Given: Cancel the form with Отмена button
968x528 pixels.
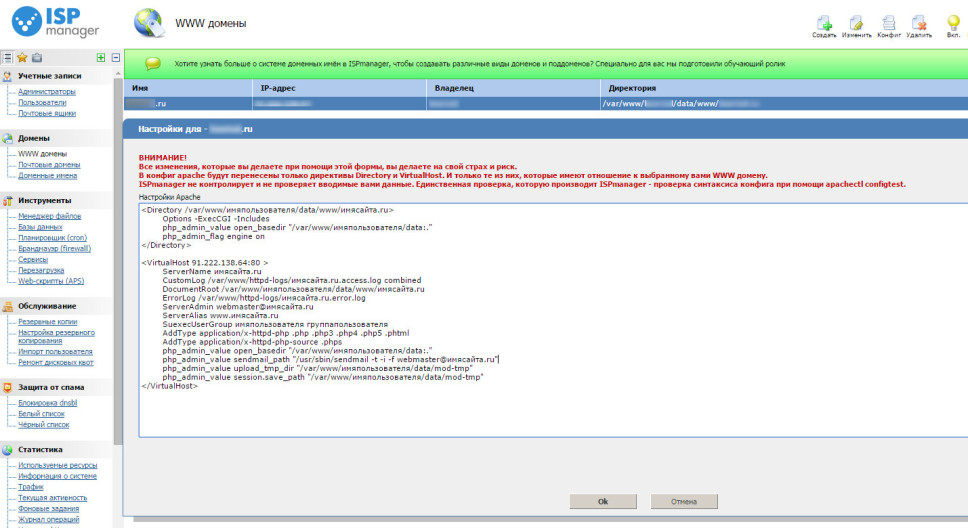Looking at the screenshot, I should (x=684, y=501).
